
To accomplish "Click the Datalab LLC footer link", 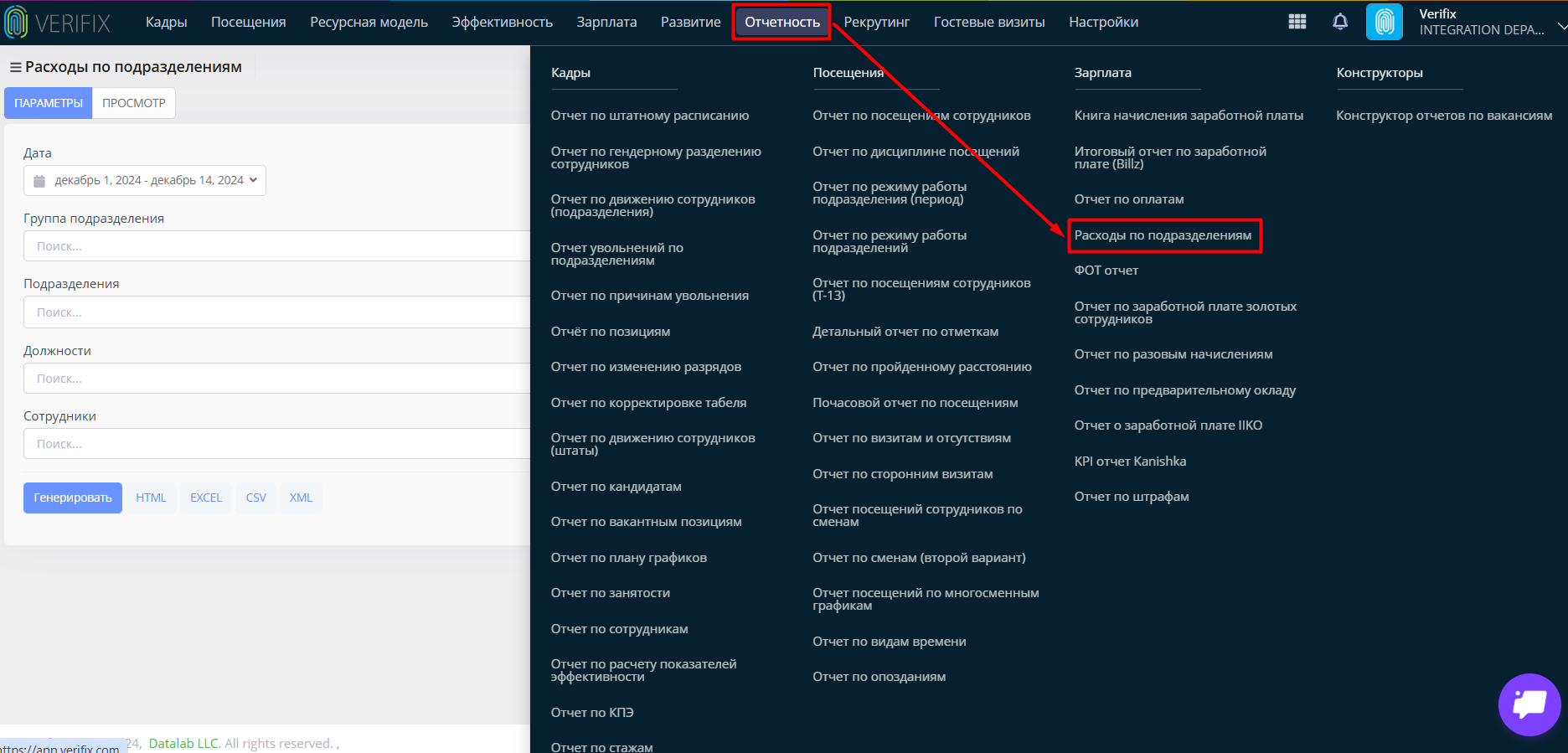I will (x=183, y=743).
